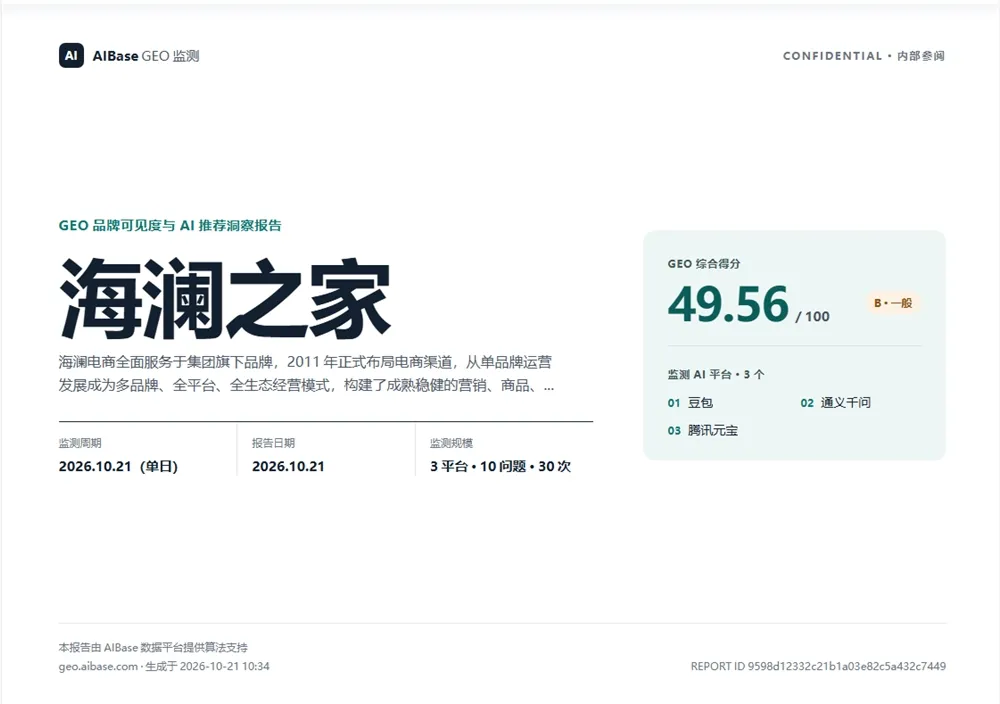Click the B · 一般 grade badge
Screen dimensions: 1000x704
[893, 303]
